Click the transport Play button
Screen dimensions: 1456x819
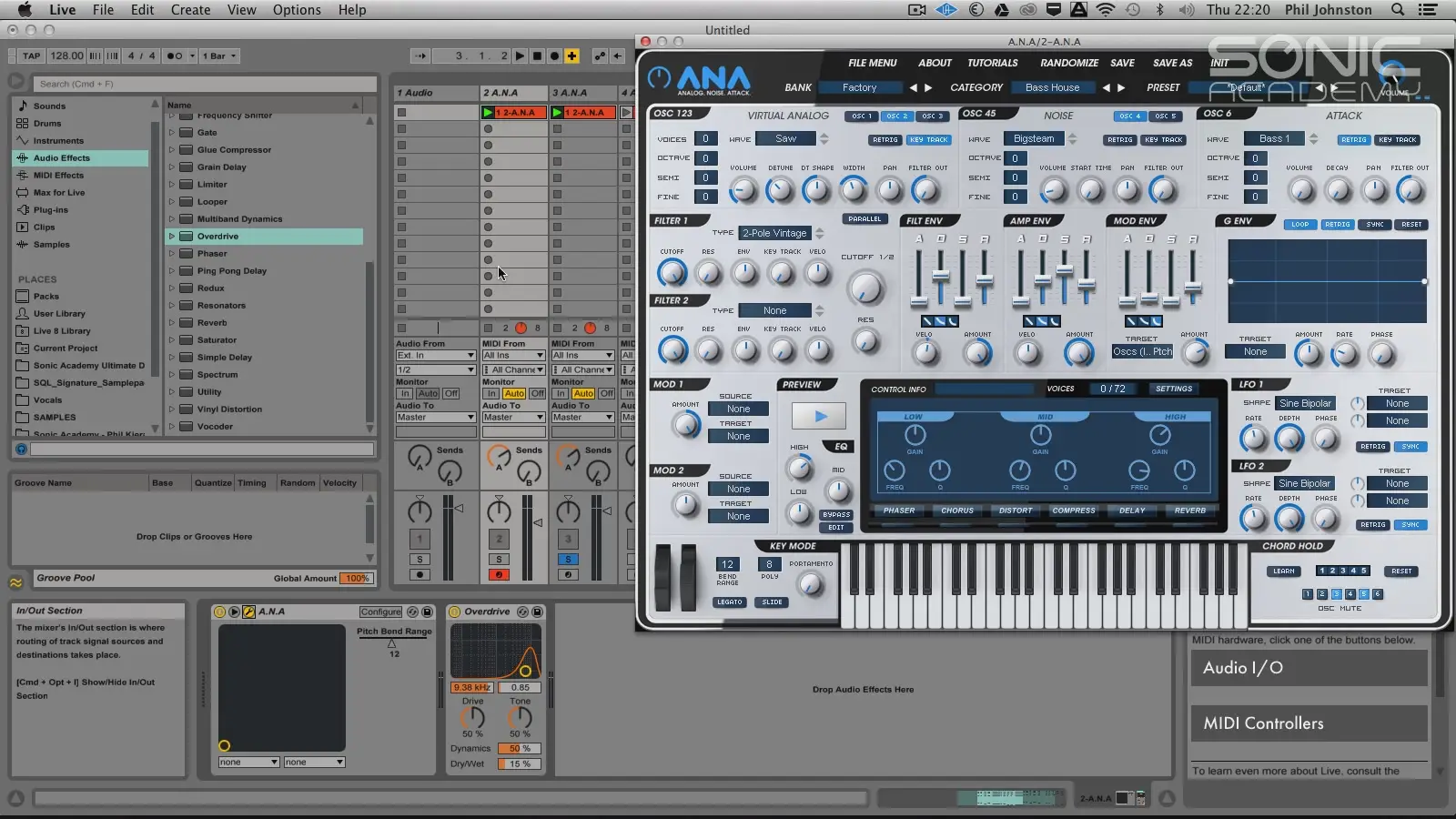[520, 56]
